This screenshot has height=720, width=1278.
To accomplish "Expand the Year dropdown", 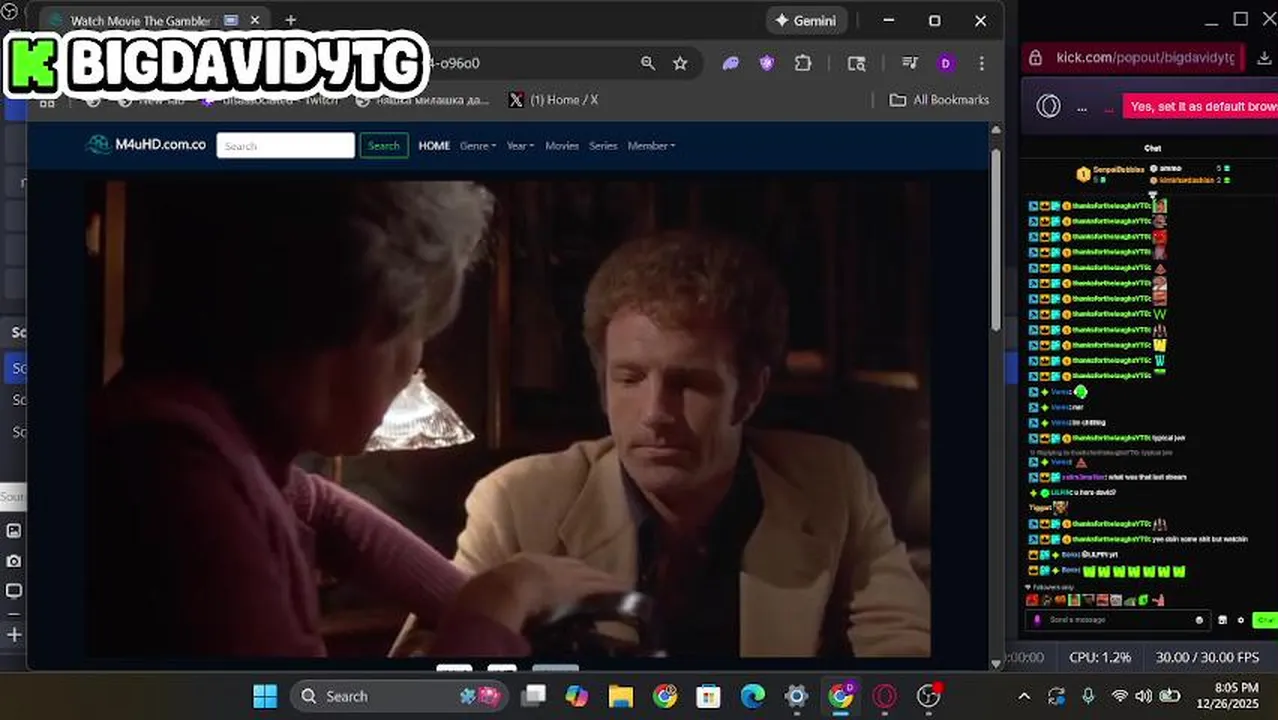I will 520,146.
